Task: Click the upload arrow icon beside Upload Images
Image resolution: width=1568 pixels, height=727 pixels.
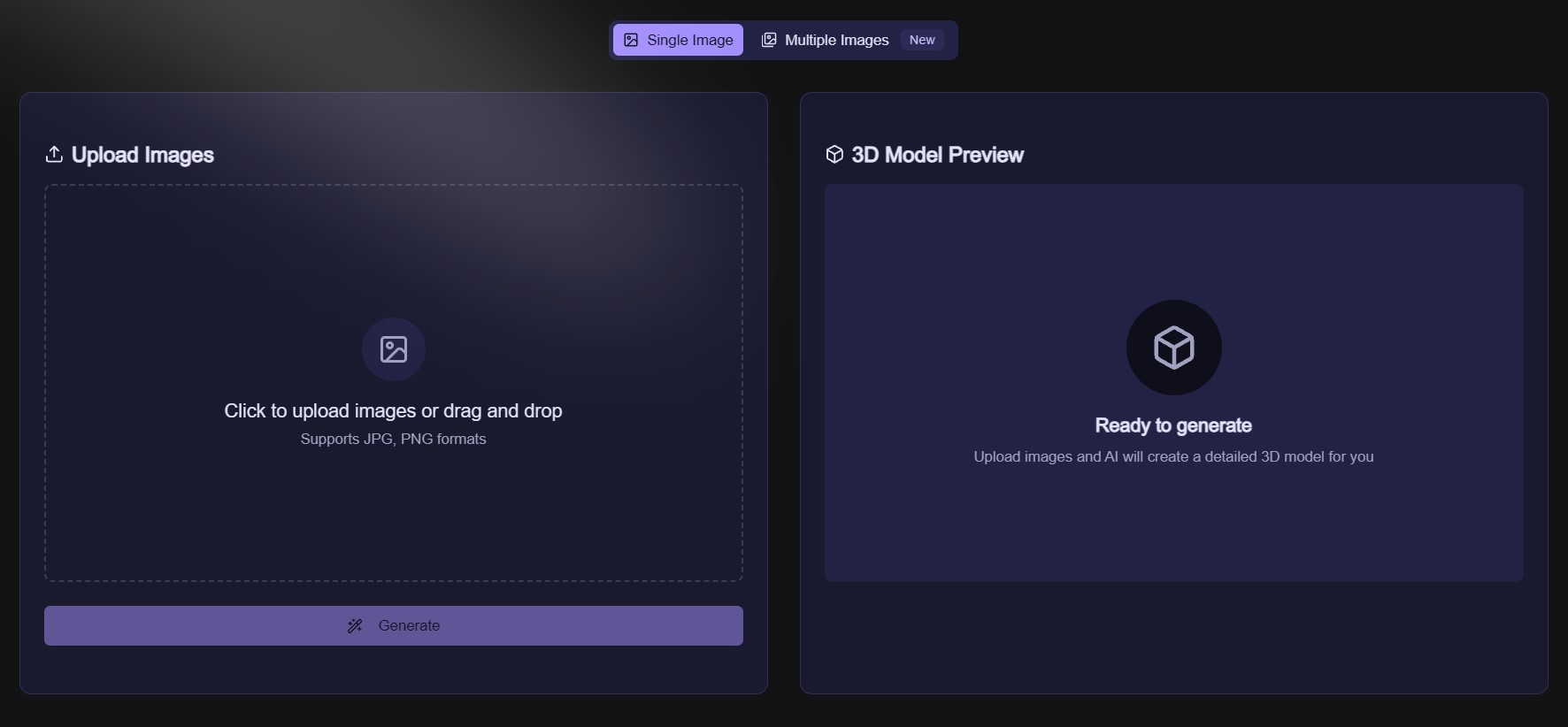Action: coord(54,155)
